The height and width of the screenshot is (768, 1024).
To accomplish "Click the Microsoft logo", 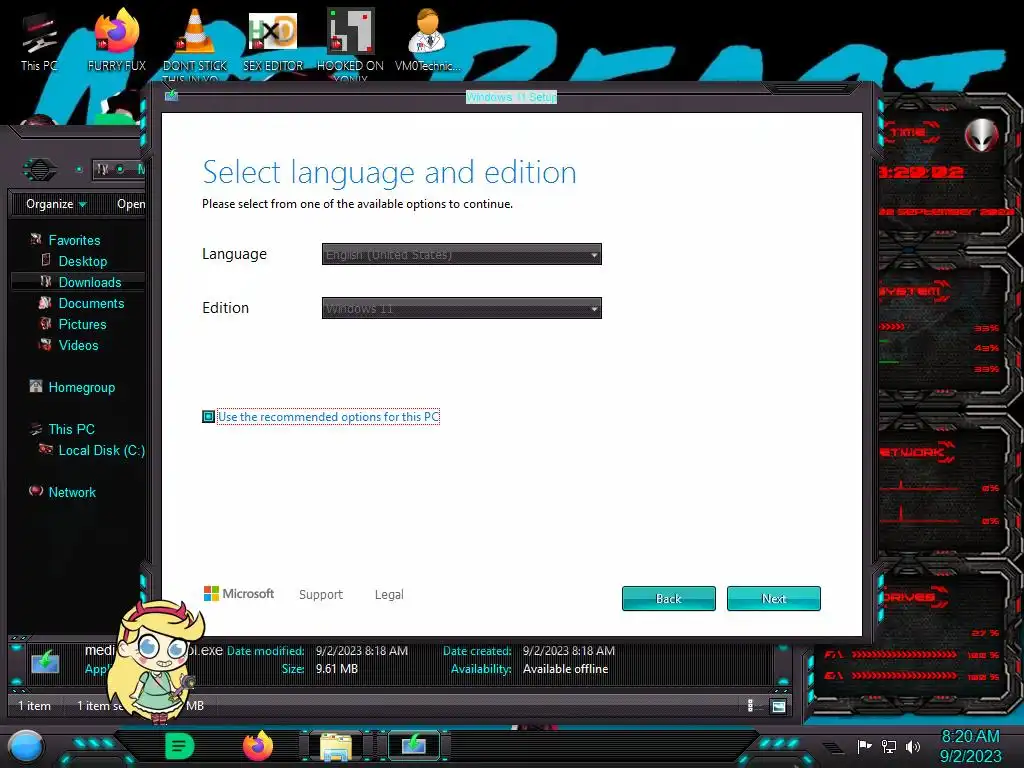I will pyautogui.click(x=239, y=593).
